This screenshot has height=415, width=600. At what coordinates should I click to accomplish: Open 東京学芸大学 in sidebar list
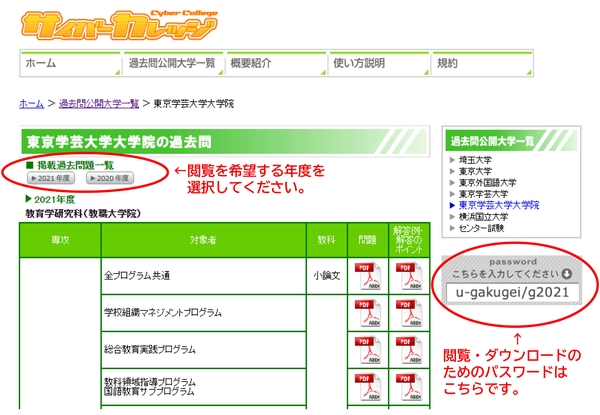point(483,194)
